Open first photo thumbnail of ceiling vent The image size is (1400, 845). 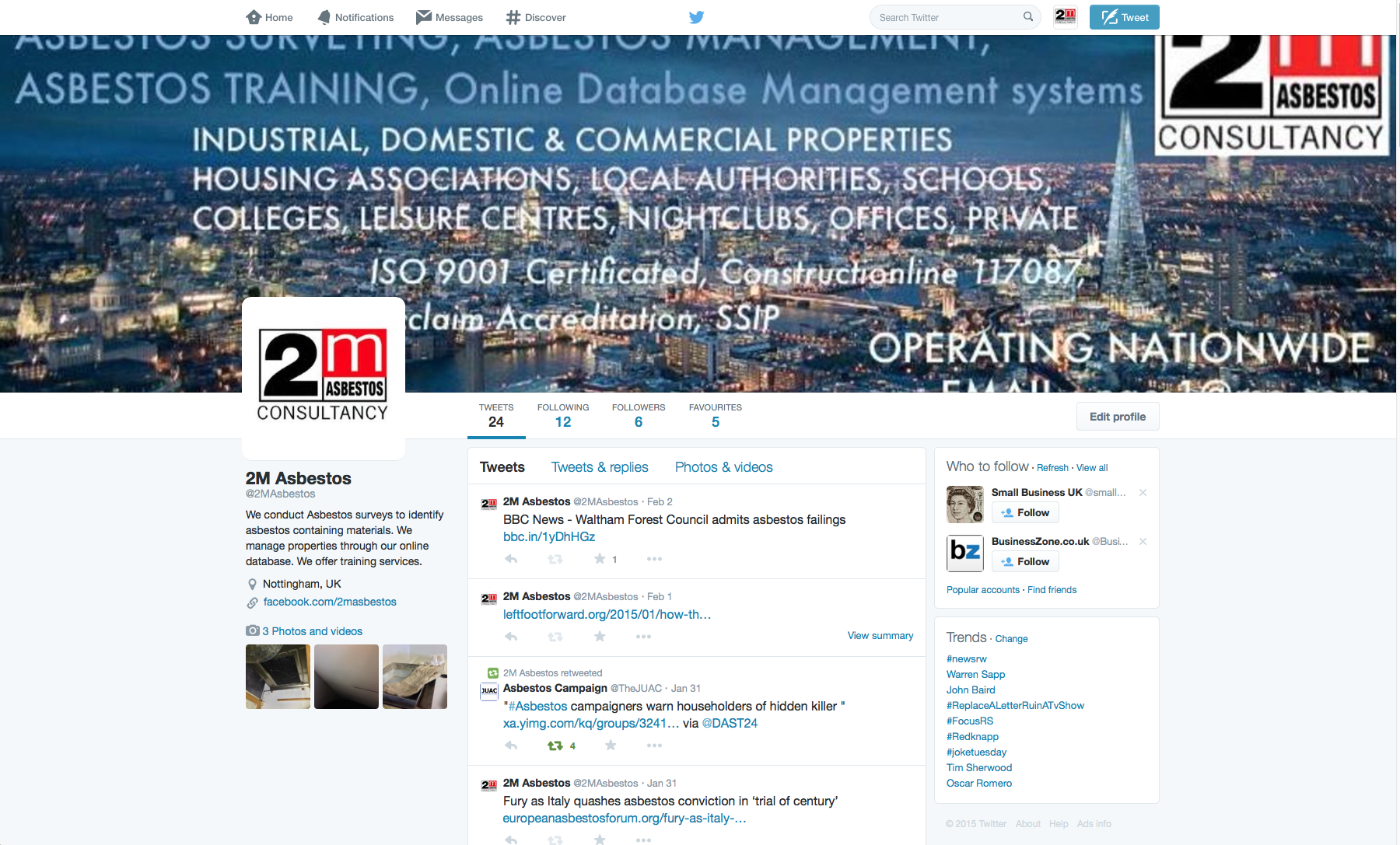[x=278, y=676]
